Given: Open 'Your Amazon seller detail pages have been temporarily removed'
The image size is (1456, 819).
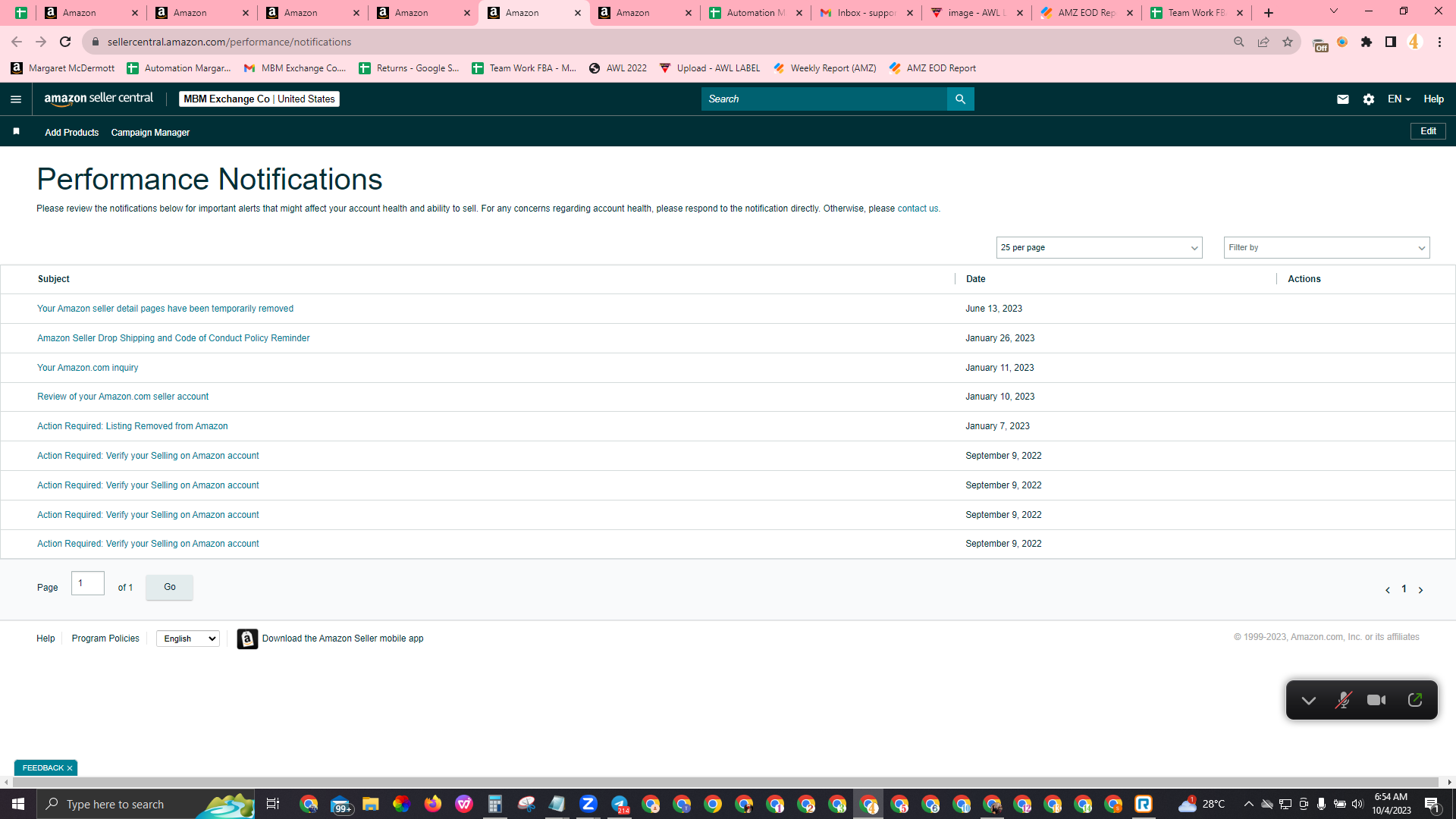Looking at the screenshot, I should (165, 309).
